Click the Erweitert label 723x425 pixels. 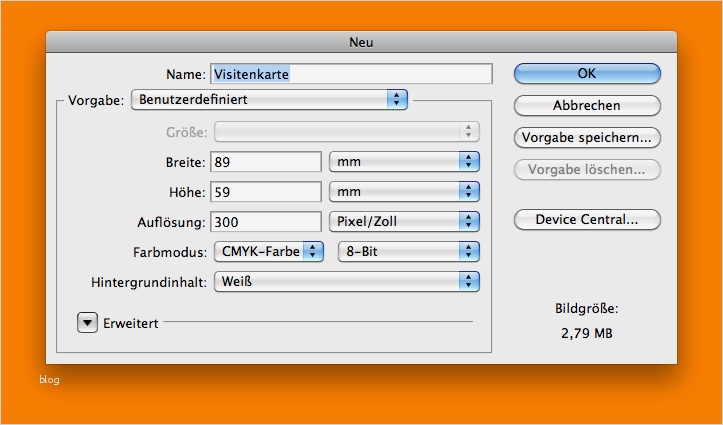[x=130, y=324]
